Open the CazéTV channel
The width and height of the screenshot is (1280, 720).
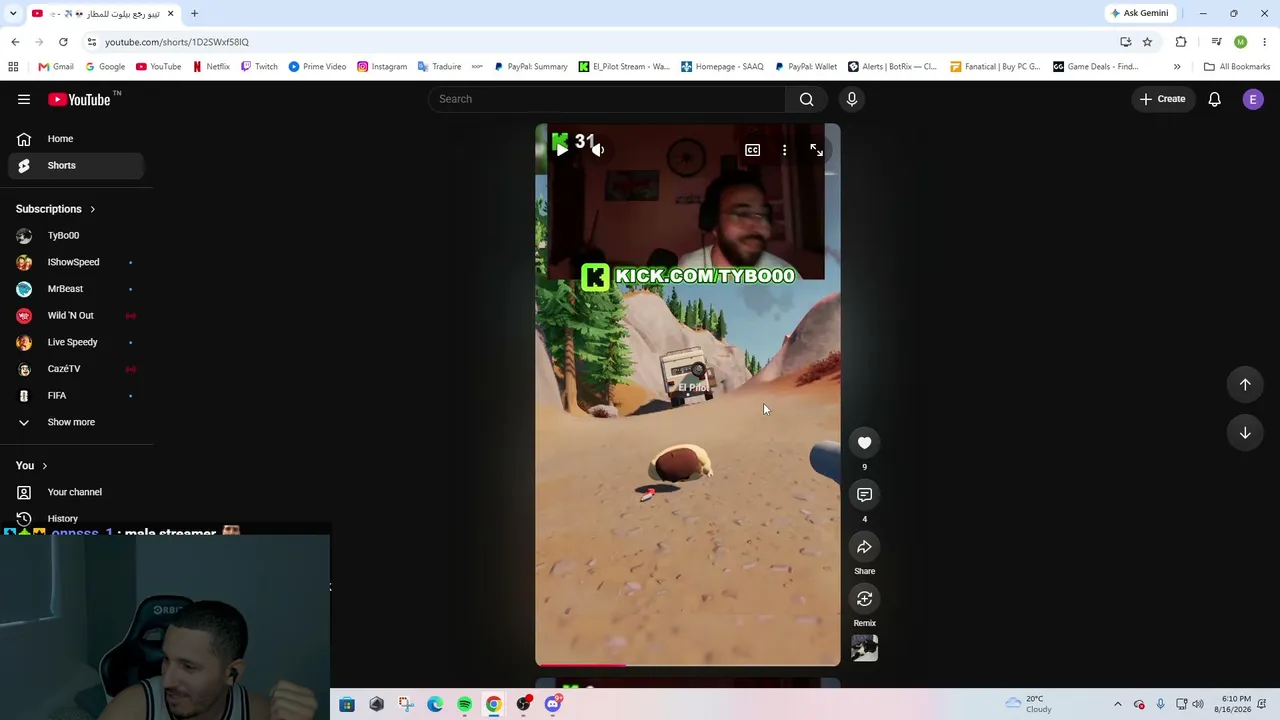coord(76,369)
